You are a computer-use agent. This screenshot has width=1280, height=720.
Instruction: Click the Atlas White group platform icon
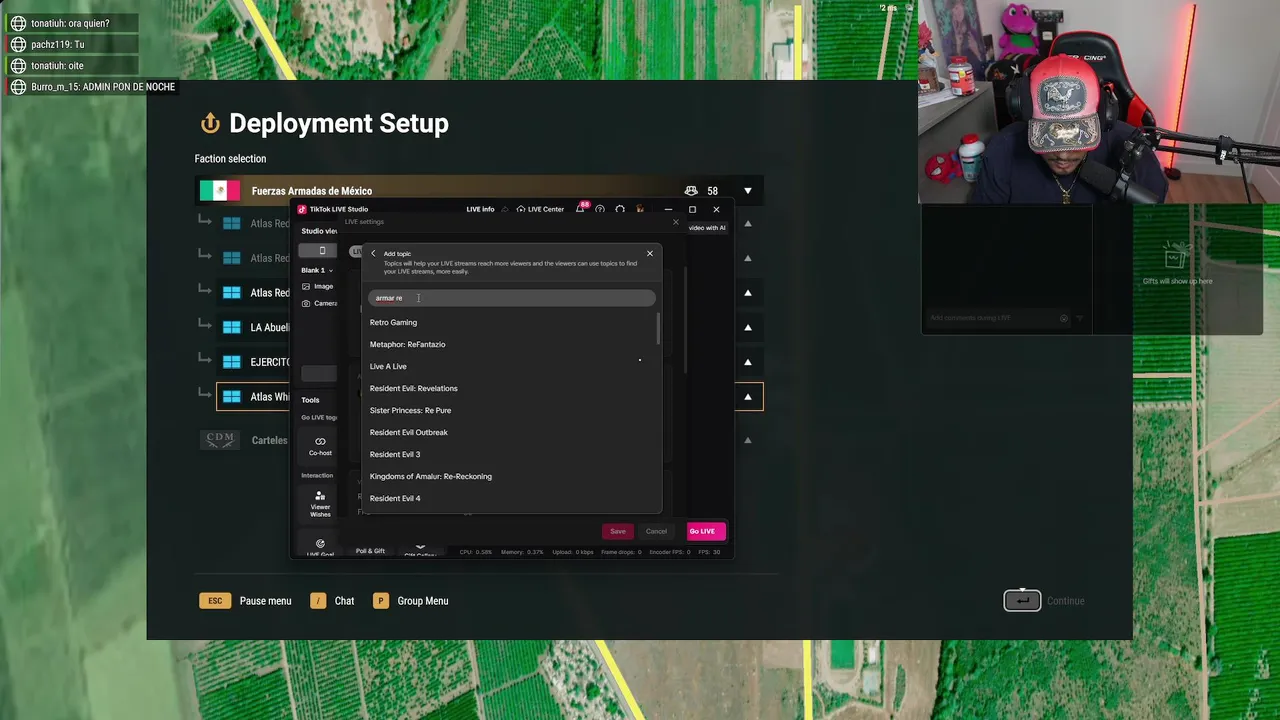232,397
